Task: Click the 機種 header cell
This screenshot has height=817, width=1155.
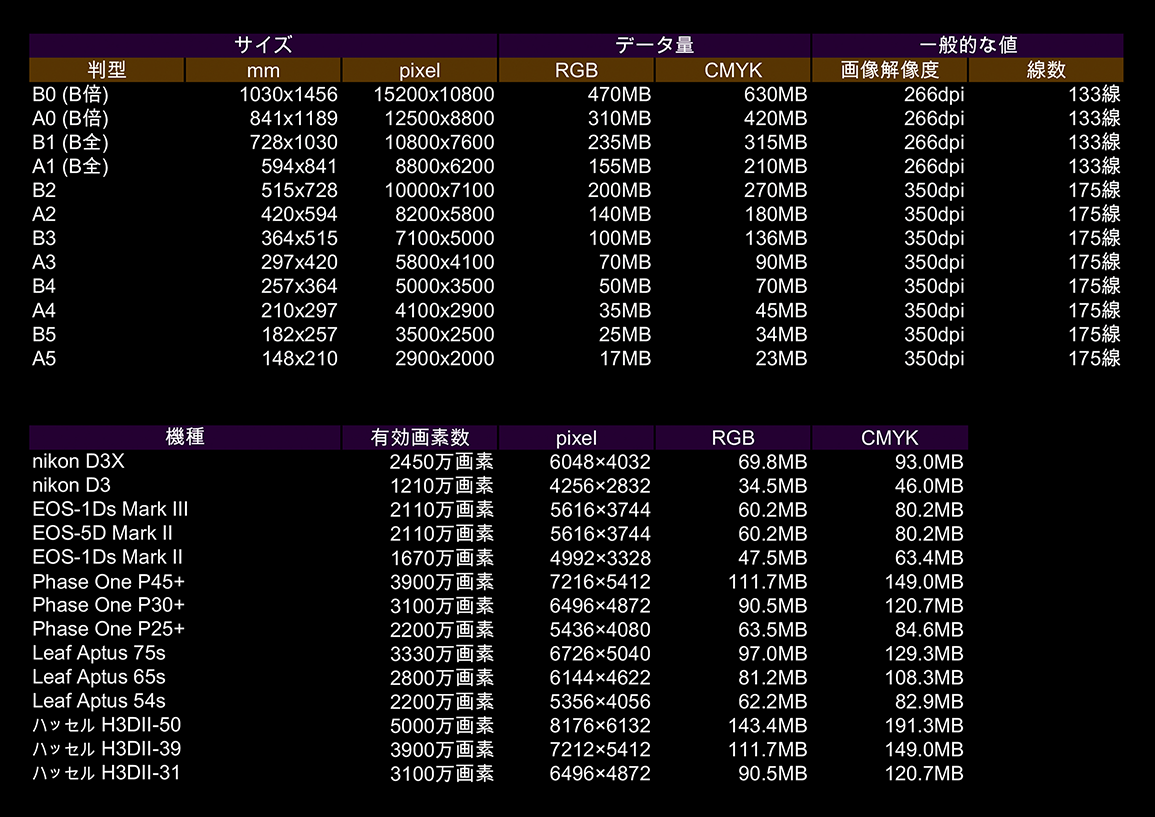Action: tap(185, 438)
